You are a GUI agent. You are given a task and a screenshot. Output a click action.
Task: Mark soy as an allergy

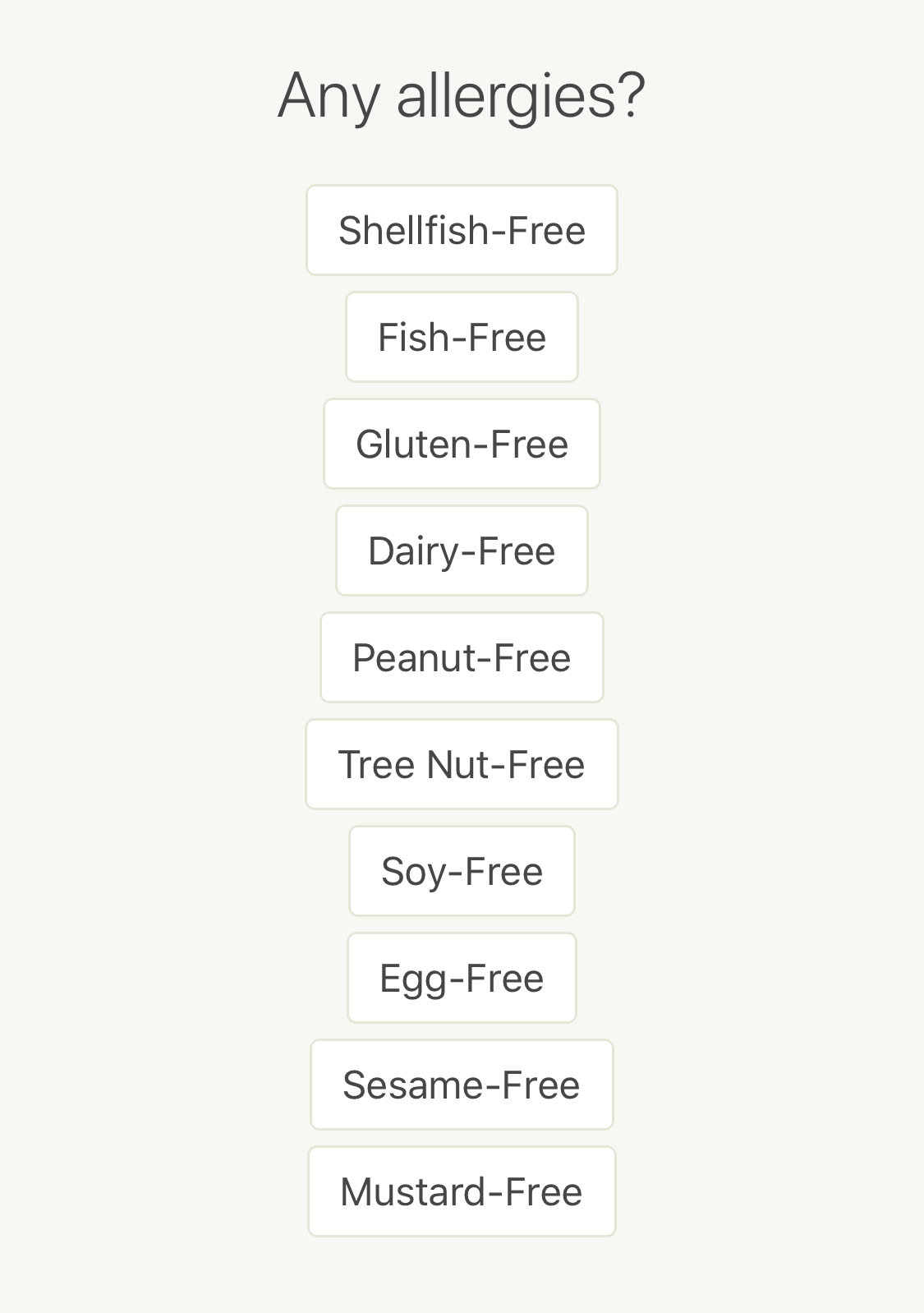click(462, 871)
